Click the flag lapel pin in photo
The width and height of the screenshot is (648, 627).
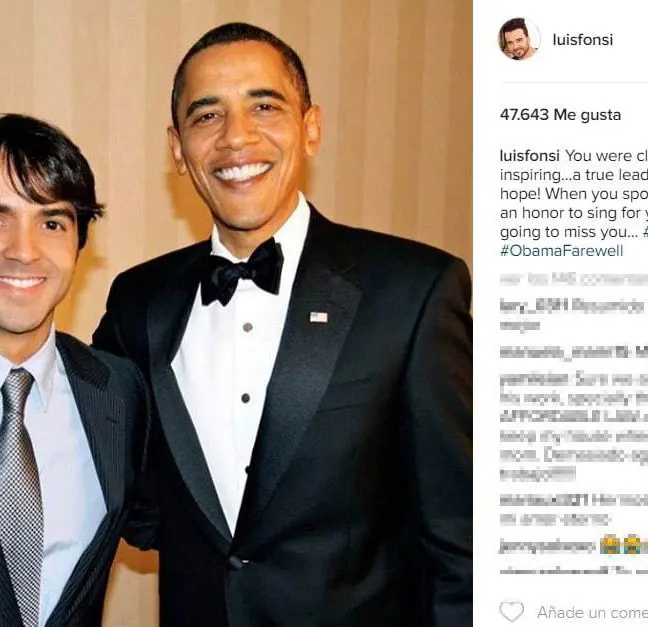319,317
